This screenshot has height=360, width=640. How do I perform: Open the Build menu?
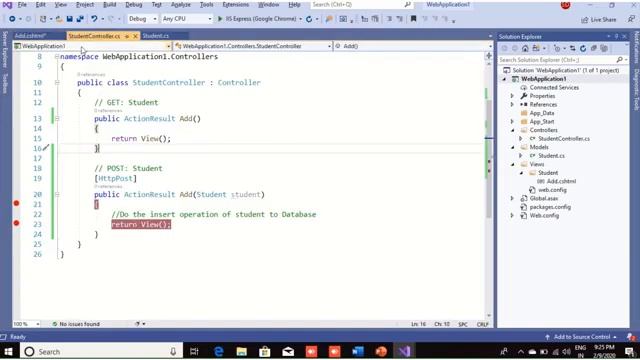click(x=109, y=4)
